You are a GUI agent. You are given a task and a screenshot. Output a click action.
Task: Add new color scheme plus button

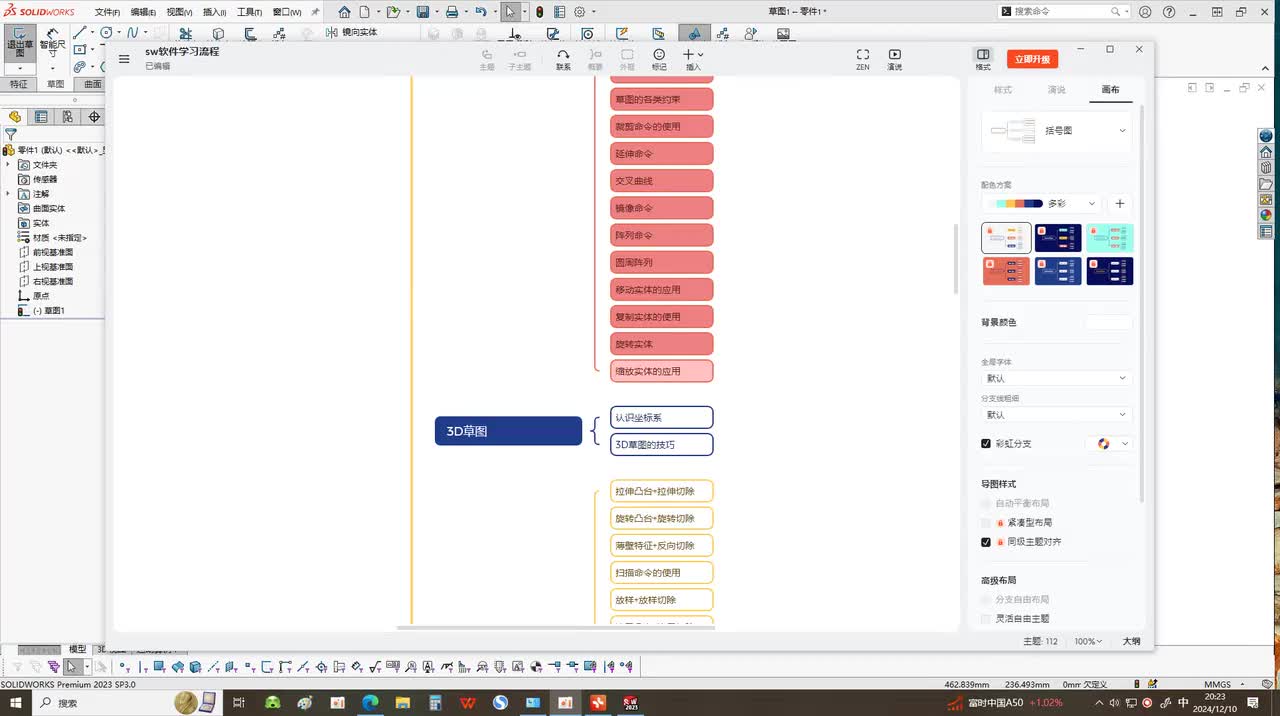click(x=1120, y=203)
